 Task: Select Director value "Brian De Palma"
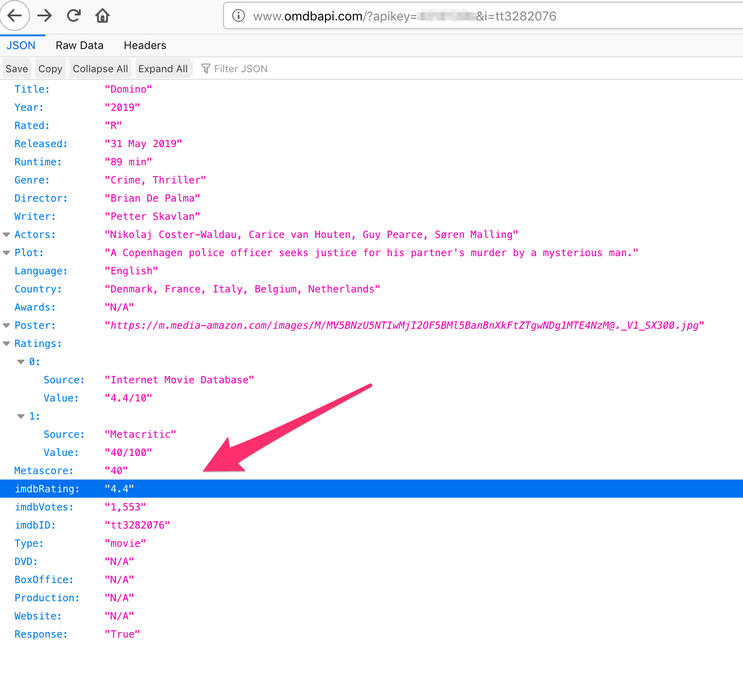tap(152, 198)
